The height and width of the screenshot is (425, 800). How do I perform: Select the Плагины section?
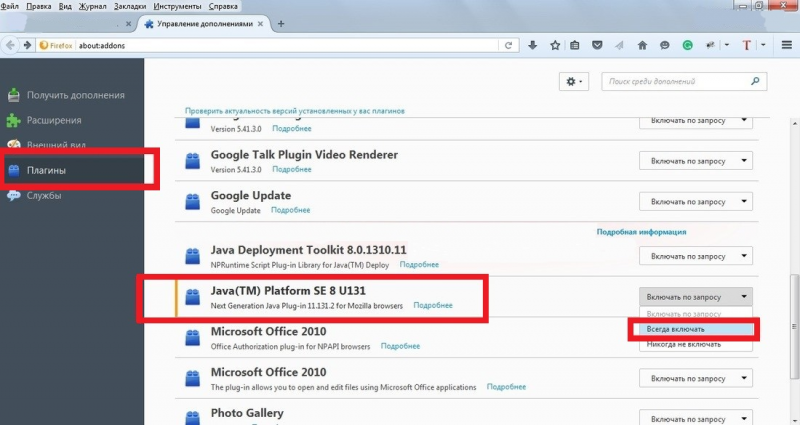point(72,170)
